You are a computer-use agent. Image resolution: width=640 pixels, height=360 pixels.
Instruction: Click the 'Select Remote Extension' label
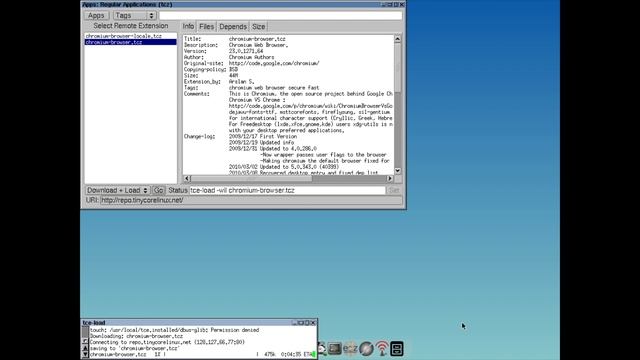click(x=131, y=26)
